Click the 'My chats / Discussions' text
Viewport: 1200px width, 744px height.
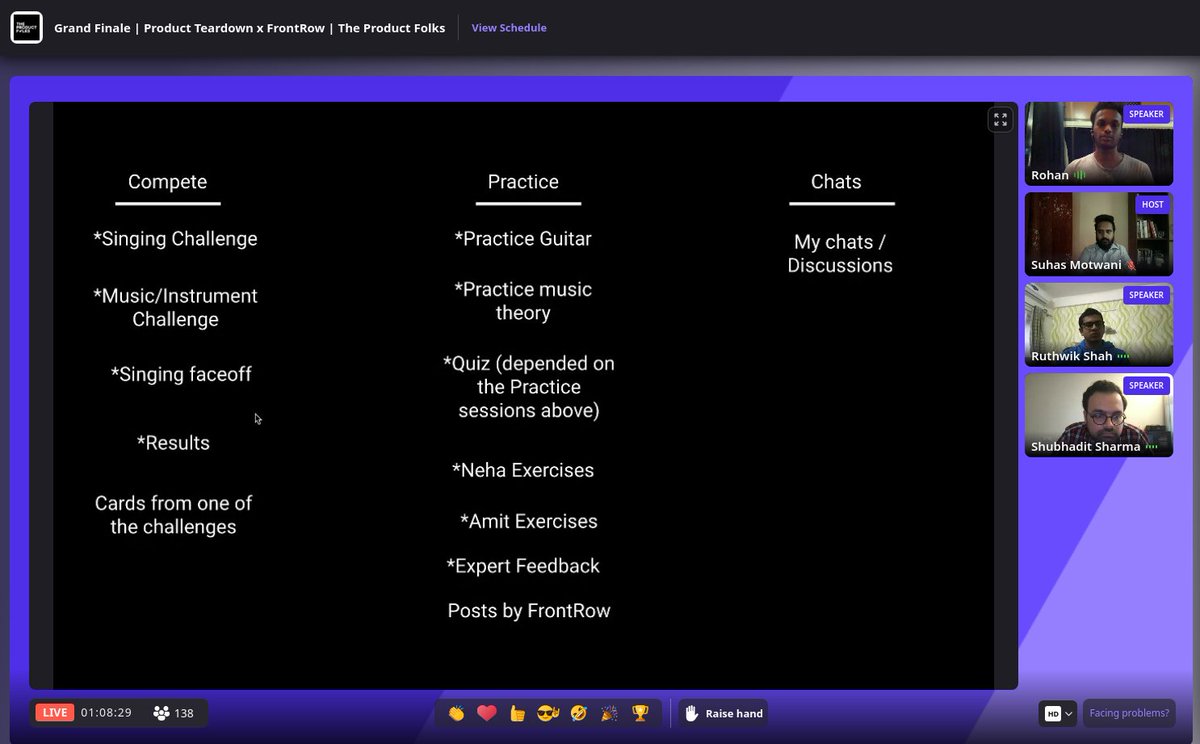840,254
